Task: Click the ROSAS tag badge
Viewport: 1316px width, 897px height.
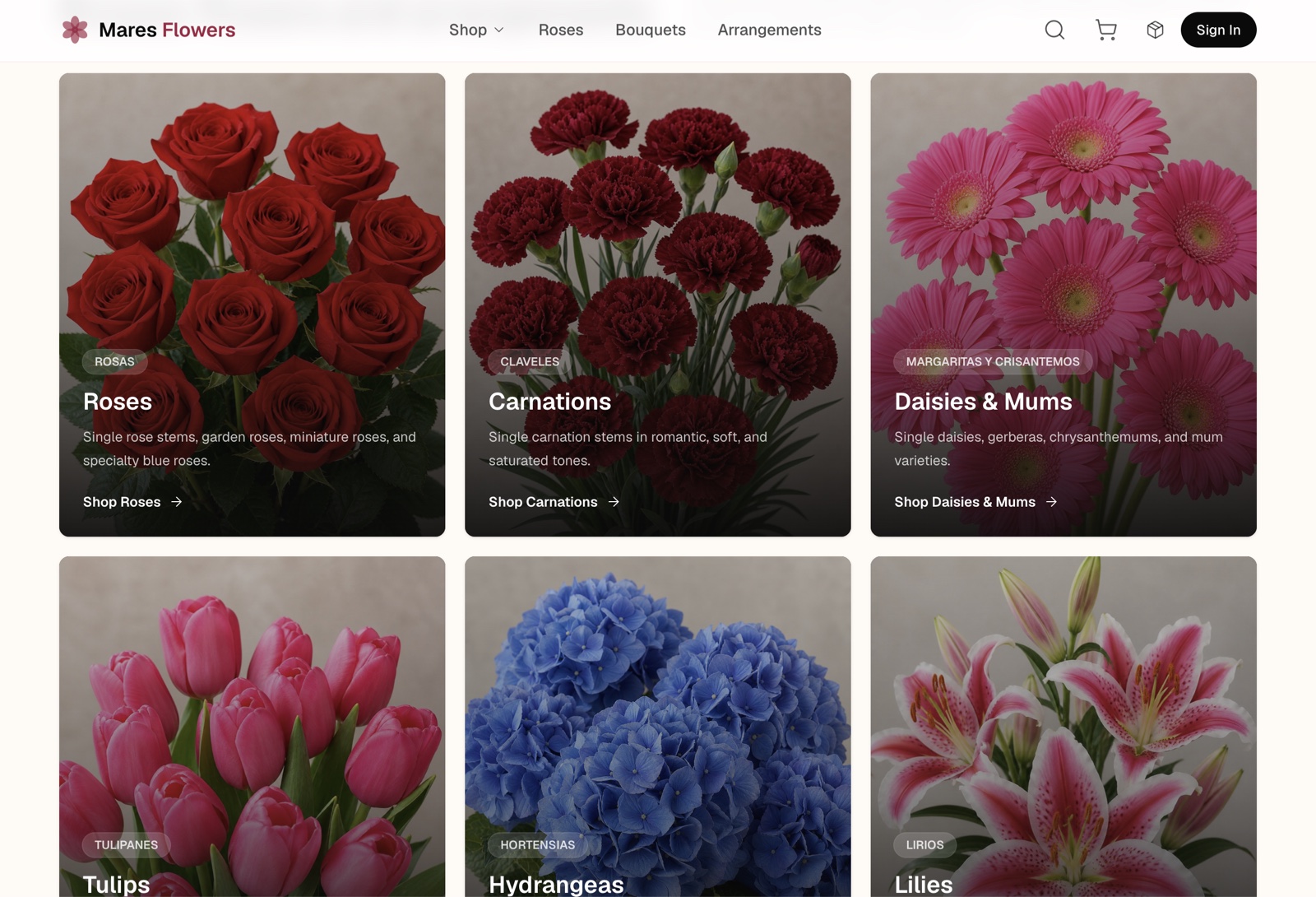Action: pos(114,361)
